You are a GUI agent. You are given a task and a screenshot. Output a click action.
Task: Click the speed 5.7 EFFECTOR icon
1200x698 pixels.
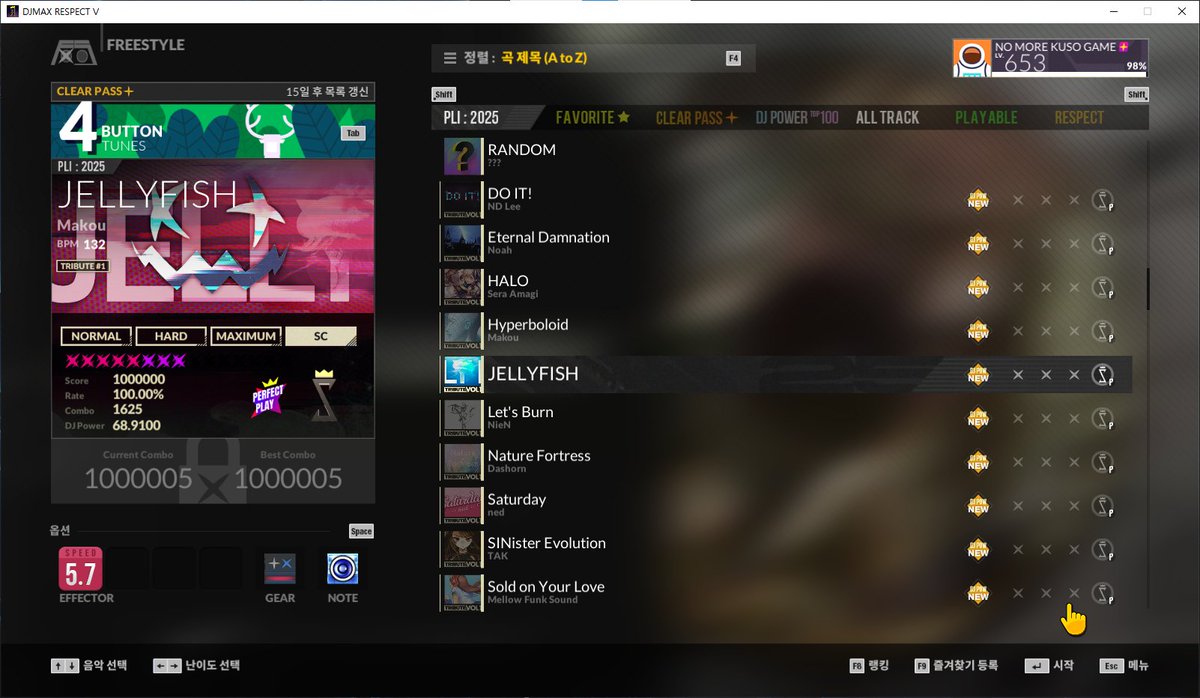tap(81, 567)
